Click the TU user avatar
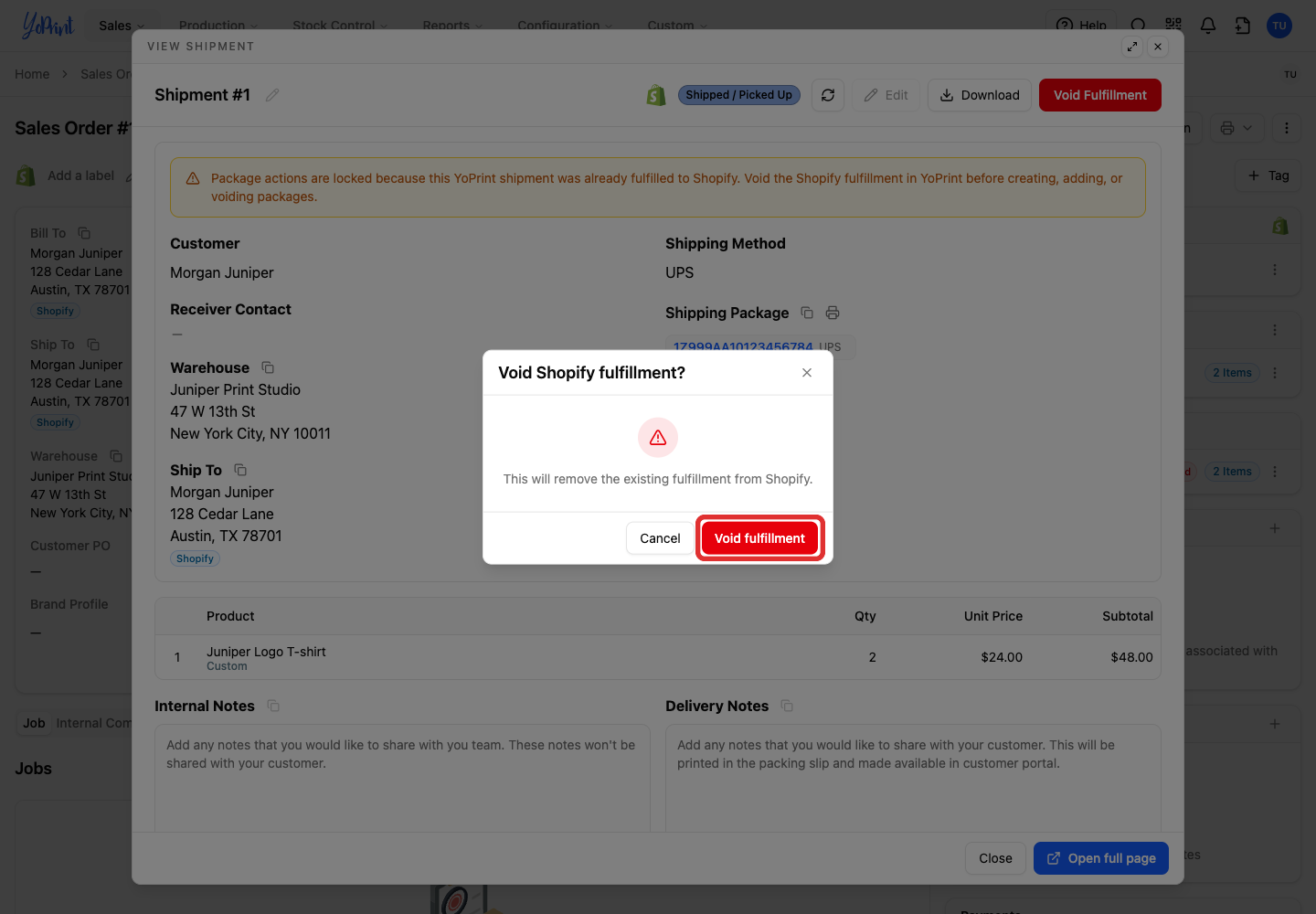 (x=1279, y=26)
